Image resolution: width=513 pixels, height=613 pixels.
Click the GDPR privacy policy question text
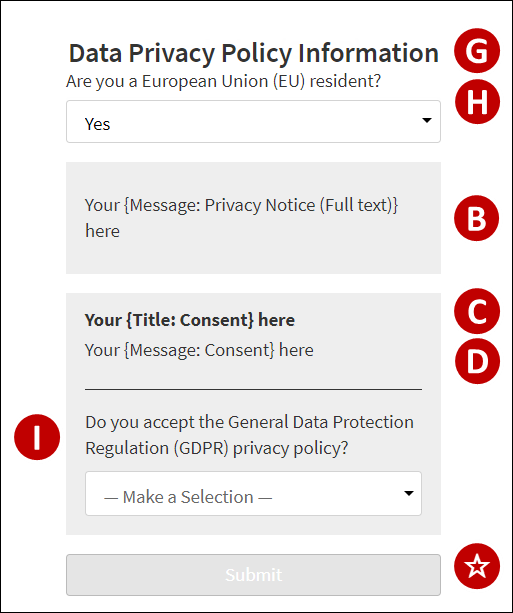click(x=249, y=435)
